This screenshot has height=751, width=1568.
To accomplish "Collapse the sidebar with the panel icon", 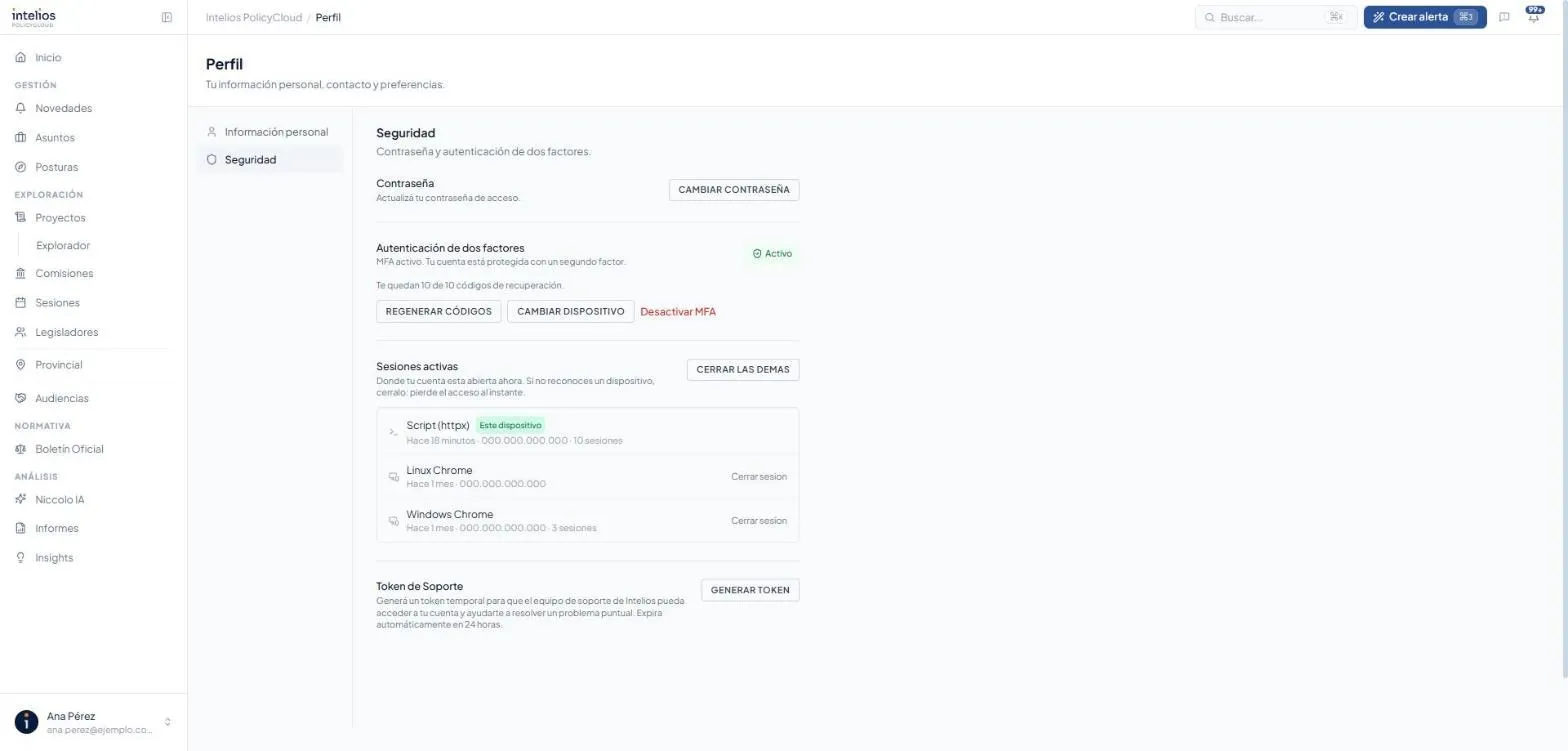I will (x=167, y=17).
